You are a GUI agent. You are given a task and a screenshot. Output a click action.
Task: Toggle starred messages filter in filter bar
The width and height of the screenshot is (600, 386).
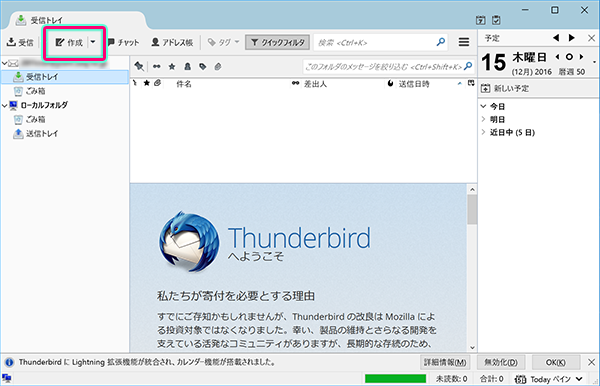172,67
